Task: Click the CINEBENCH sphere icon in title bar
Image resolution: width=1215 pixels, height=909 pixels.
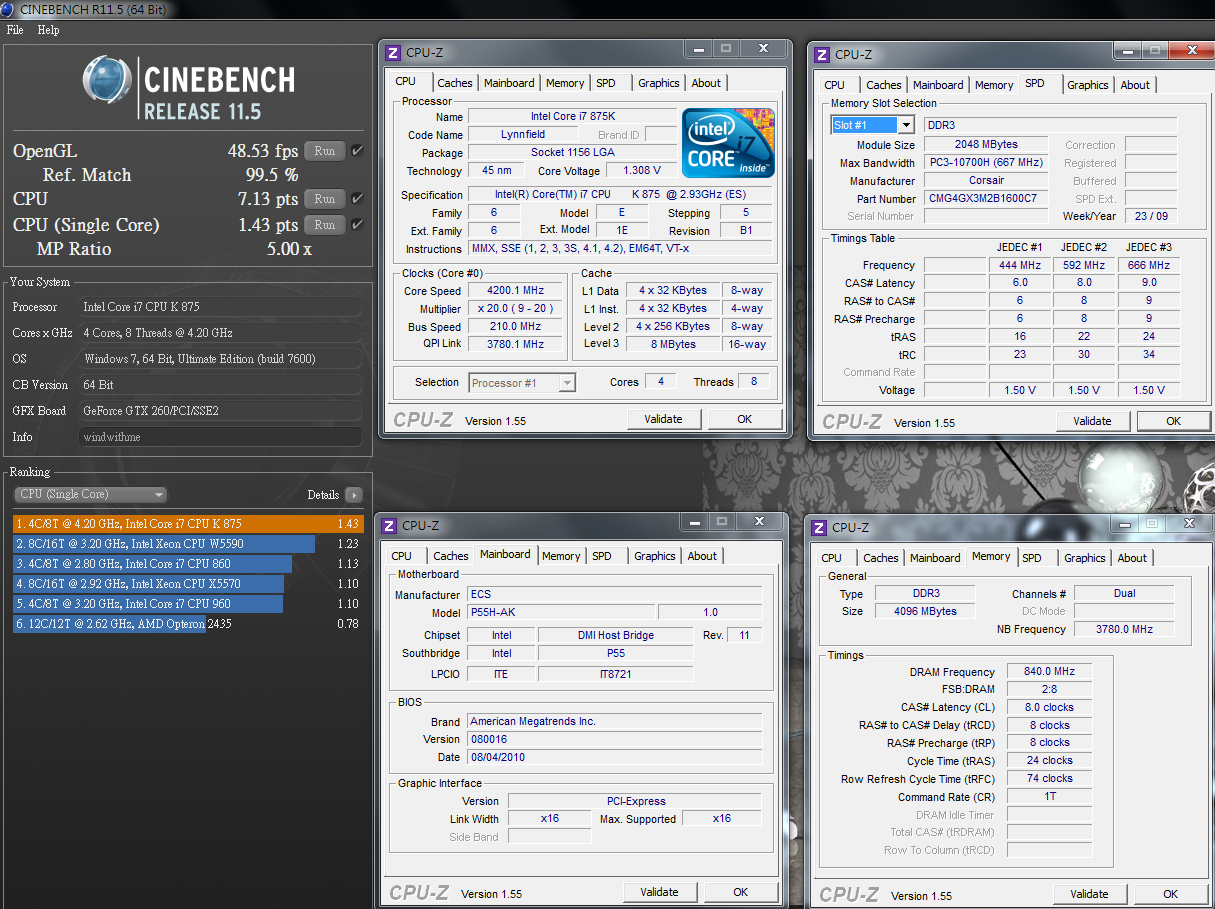Action: (9, 9)
